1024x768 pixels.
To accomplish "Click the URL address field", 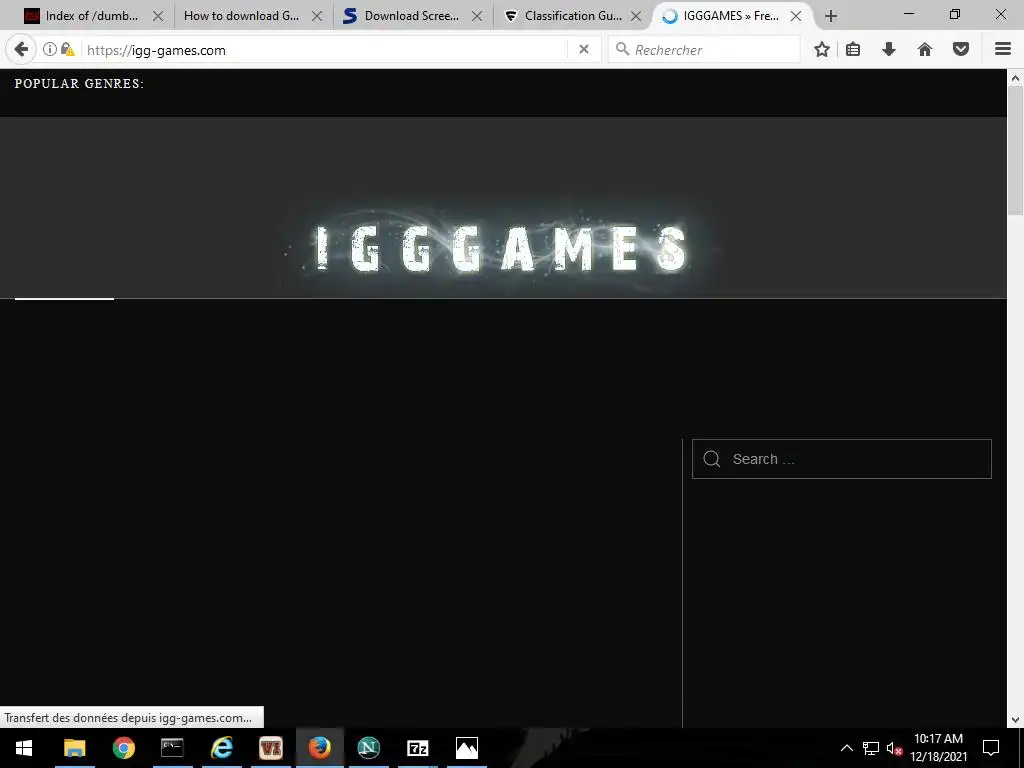I will (x=327, y=50).
